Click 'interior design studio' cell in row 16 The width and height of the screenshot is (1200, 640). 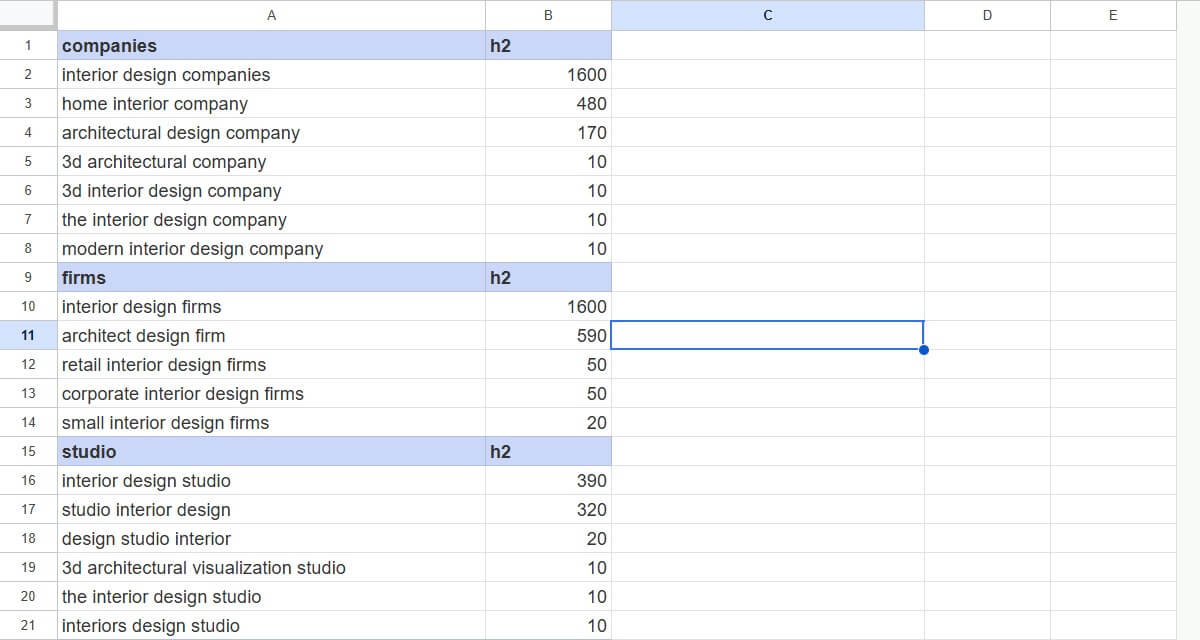(x=271, y=480)
